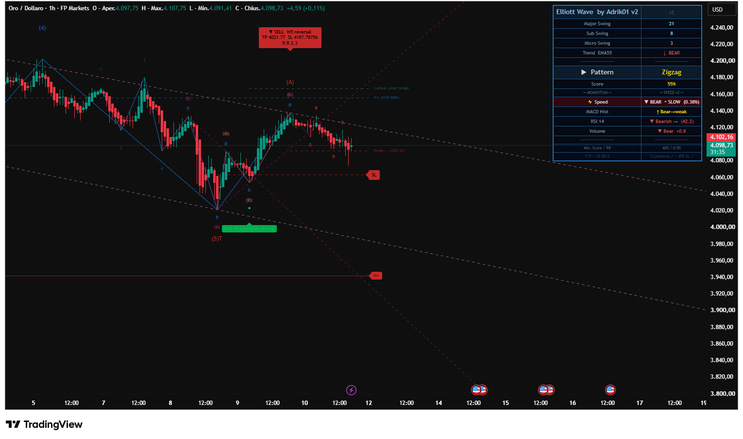The width and height of the screenshot is (743, 439).
Task: Click the red (5)T wave label
Action: point(217,238)
